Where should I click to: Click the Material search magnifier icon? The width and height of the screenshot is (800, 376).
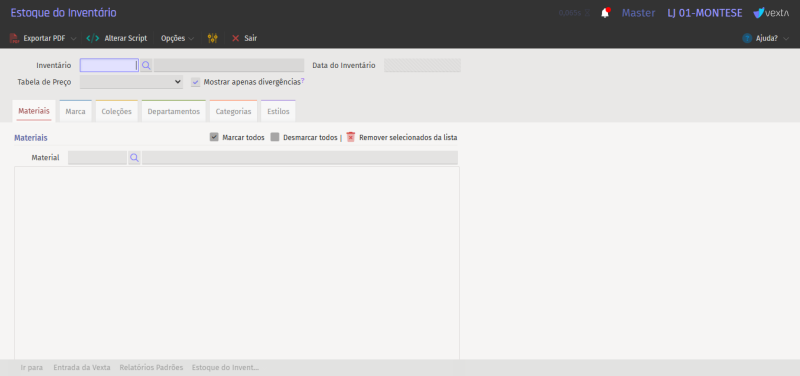(134, 158)
